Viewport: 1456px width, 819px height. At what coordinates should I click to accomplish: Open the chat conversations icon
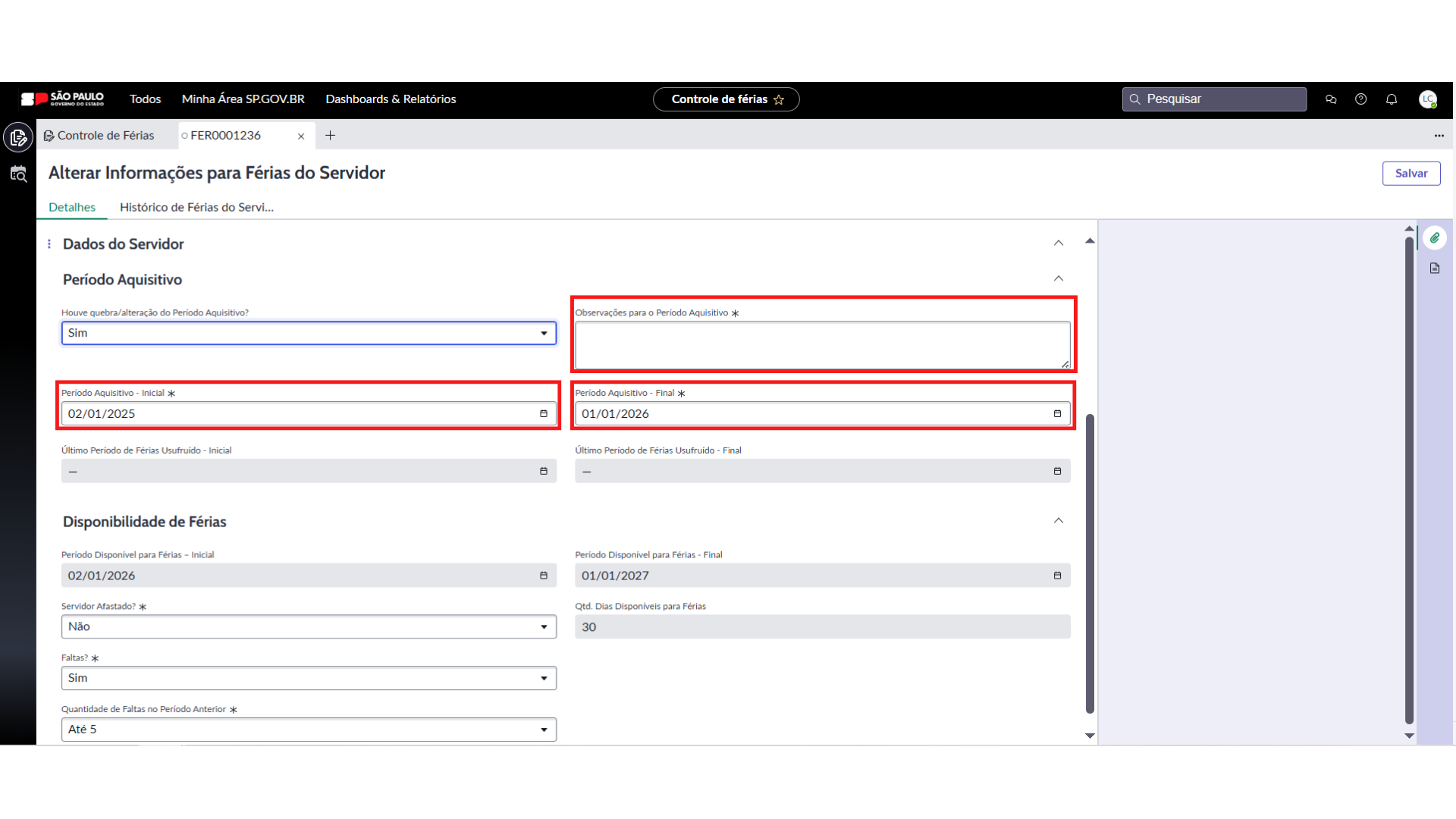[x=1331, y=99]
